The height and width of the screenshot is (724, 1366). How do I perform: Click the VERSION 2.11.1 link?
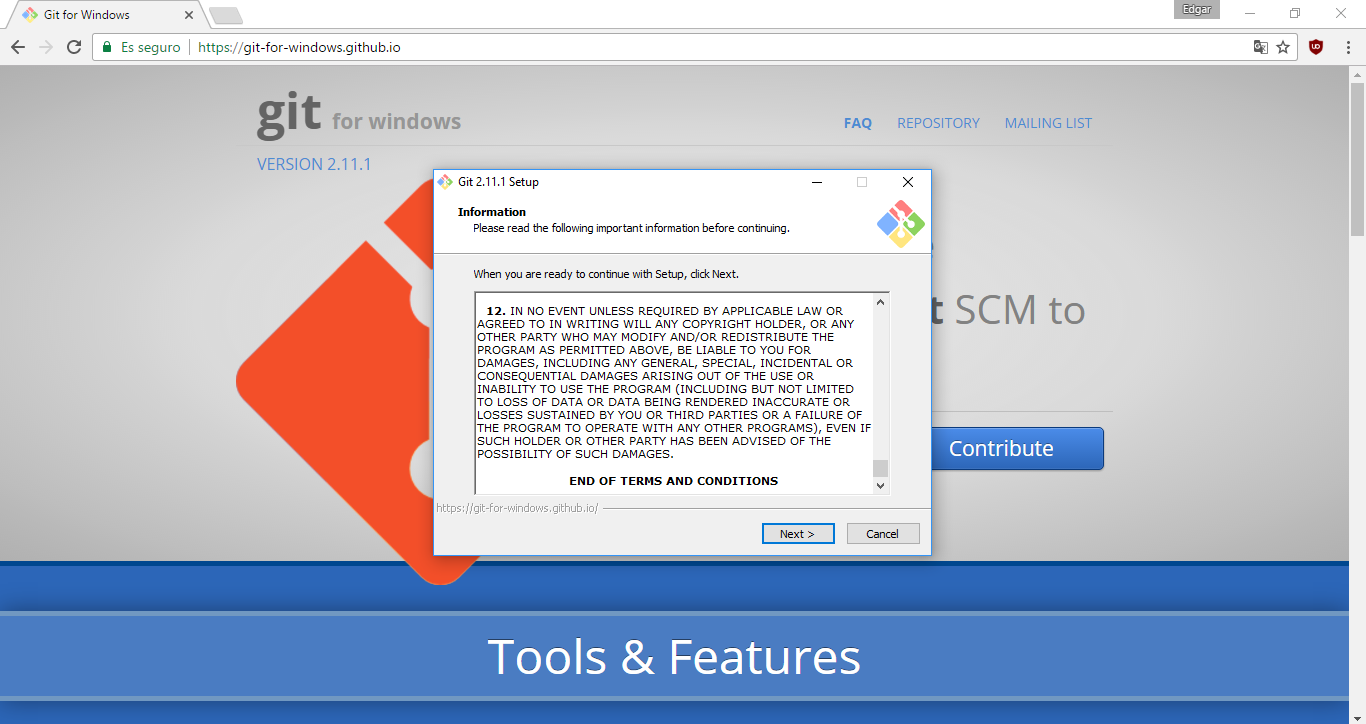point(314,164)
